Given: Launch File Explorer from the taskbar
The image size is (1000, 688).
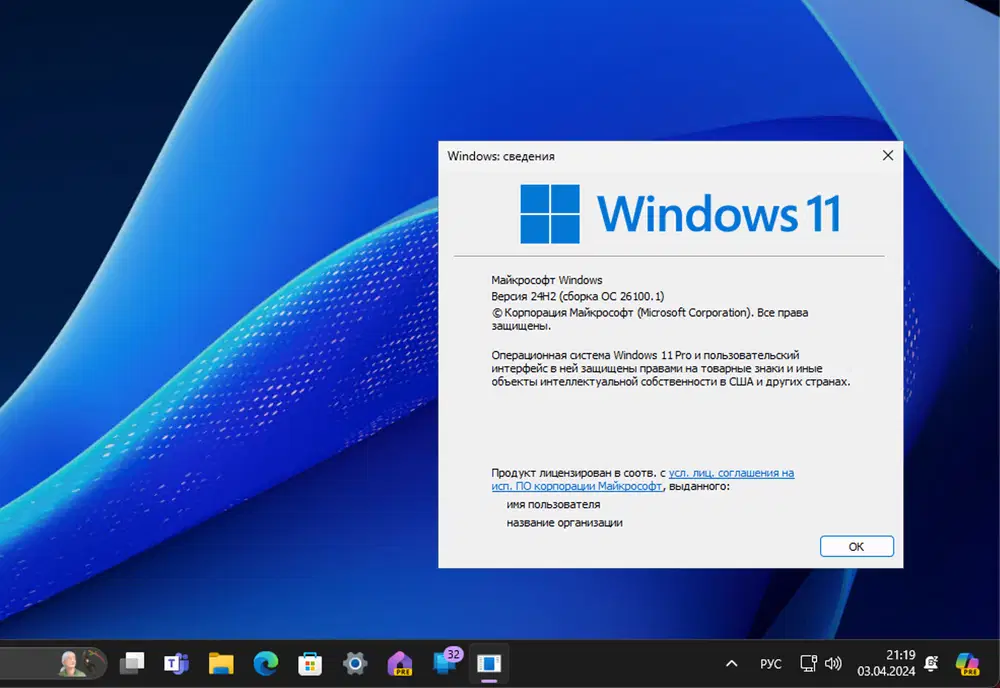Looking at the screenshot, I should coord(220,663).
